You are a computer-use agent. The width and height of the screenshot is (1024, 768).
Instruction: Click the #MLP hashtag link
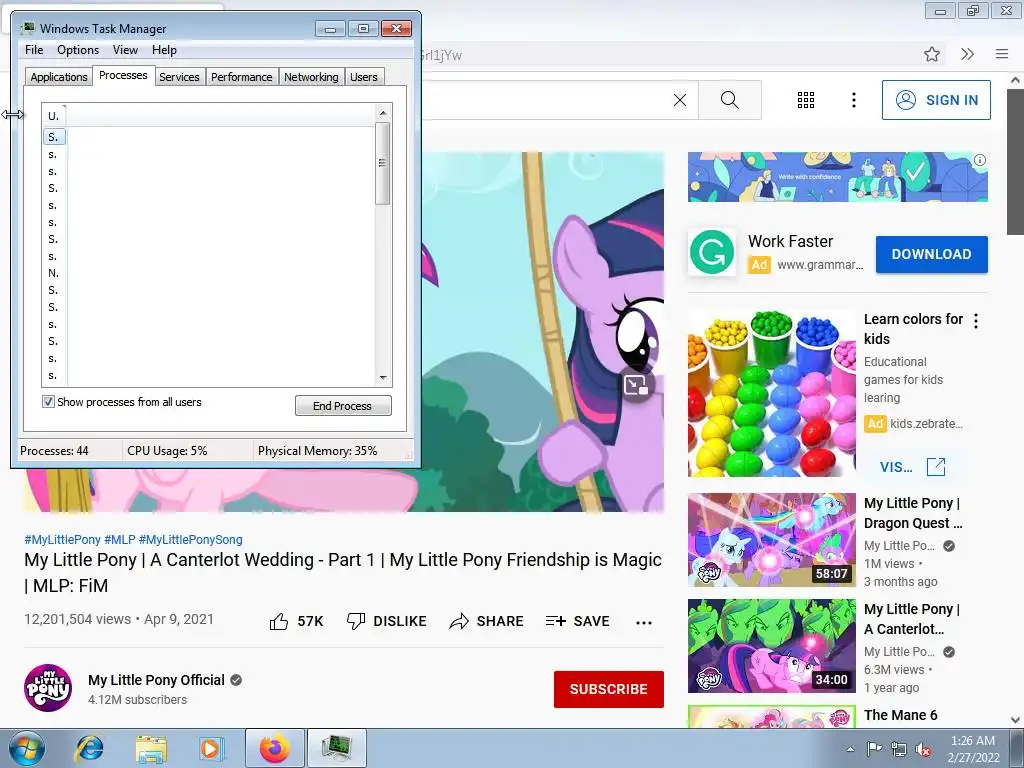pos(120,539)
